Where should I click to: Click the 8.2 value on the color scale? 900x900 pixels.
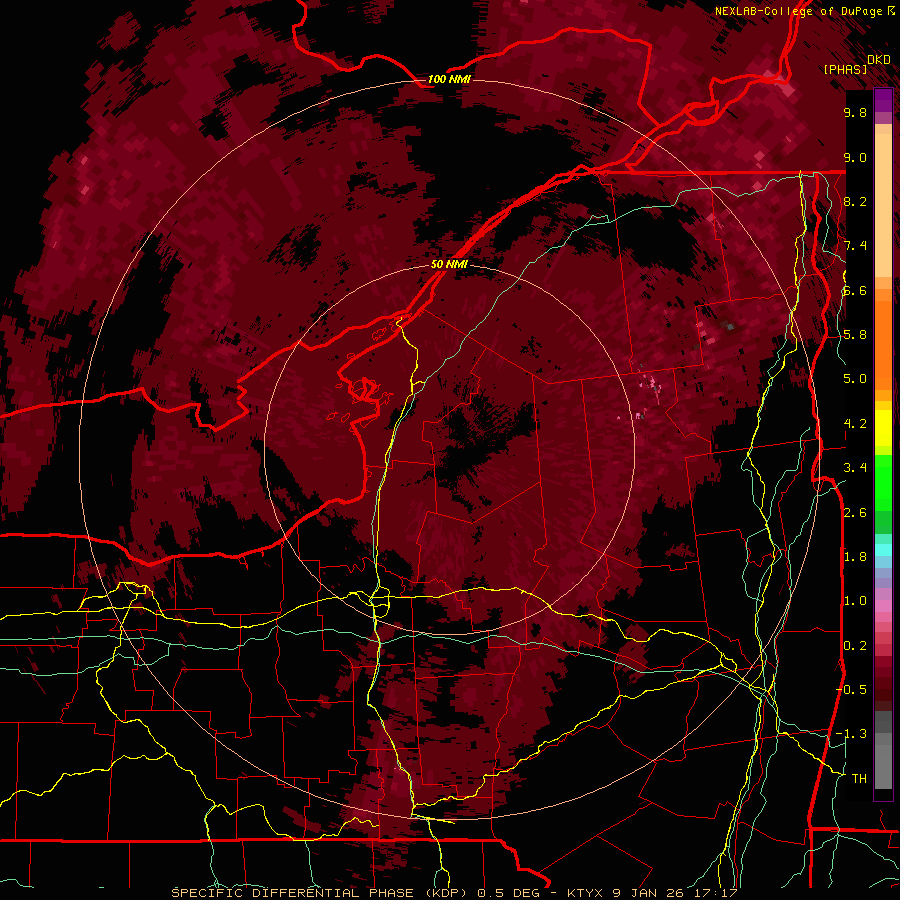(x=855, y=202)
